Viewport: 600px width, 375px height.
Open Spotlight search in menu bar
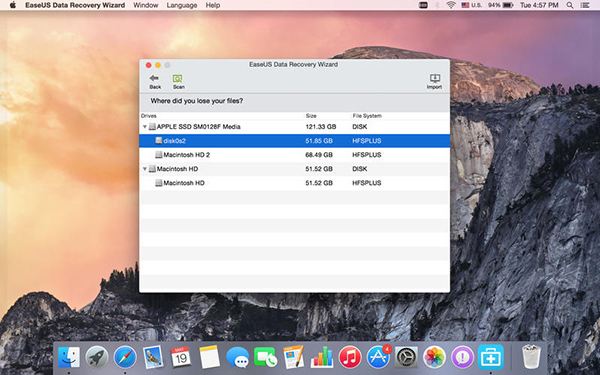570,5
